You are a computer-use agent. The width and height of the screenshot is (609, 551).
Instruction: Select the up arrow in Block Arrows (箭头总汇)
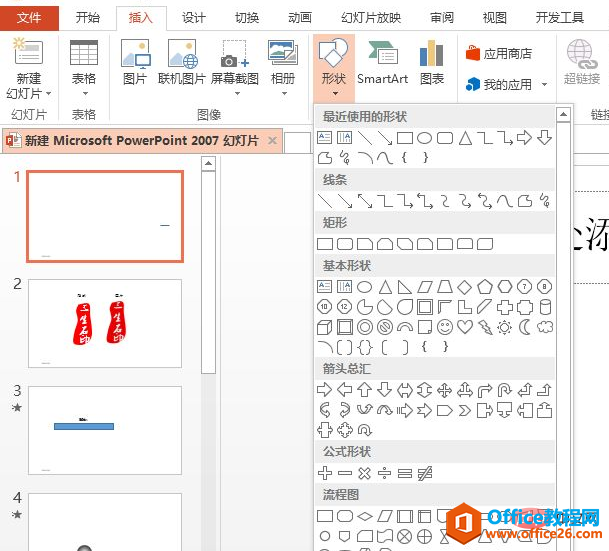(x=364, y=389)
